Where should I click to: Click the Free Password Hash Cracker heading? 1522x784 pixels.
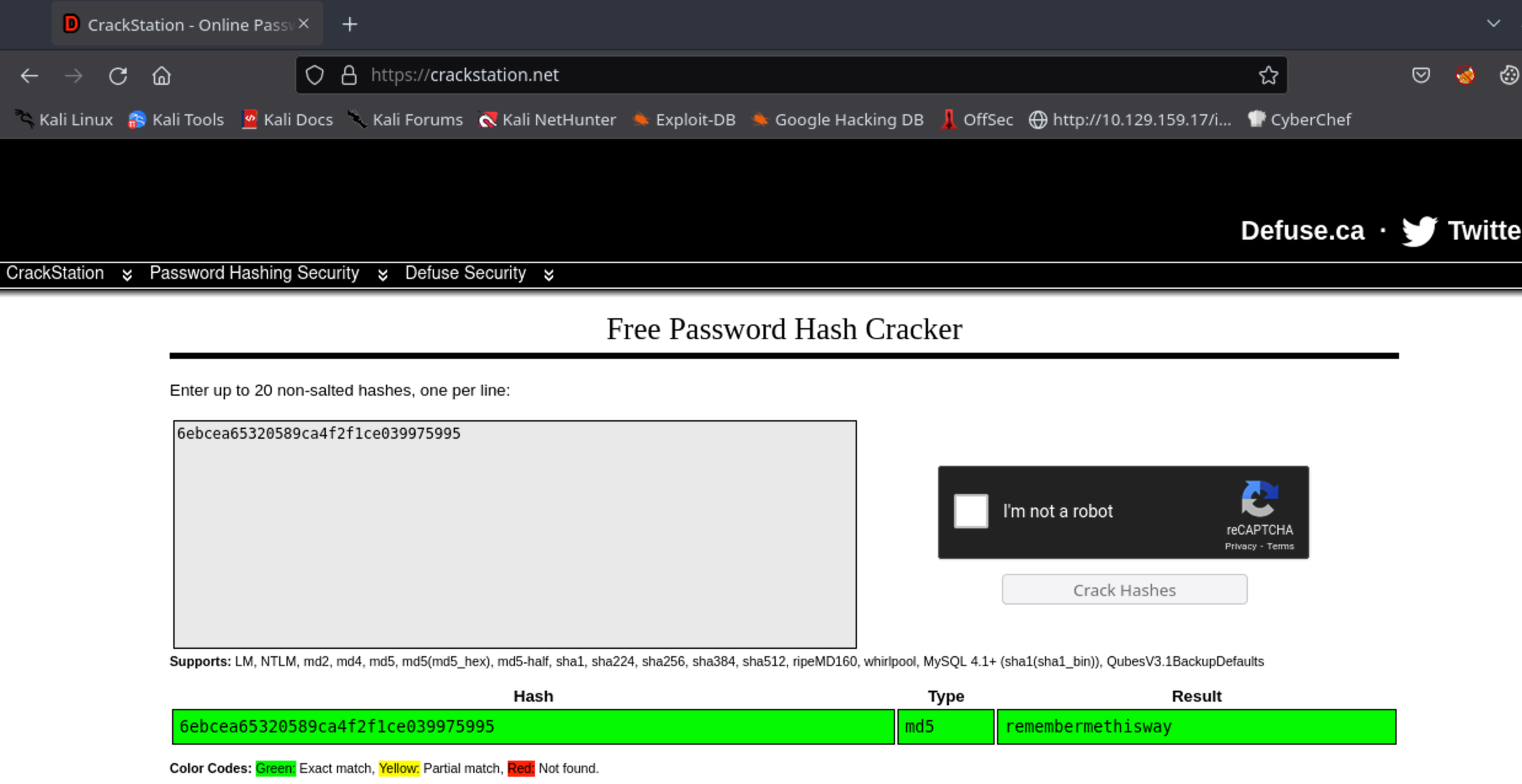tap(784, 329)
